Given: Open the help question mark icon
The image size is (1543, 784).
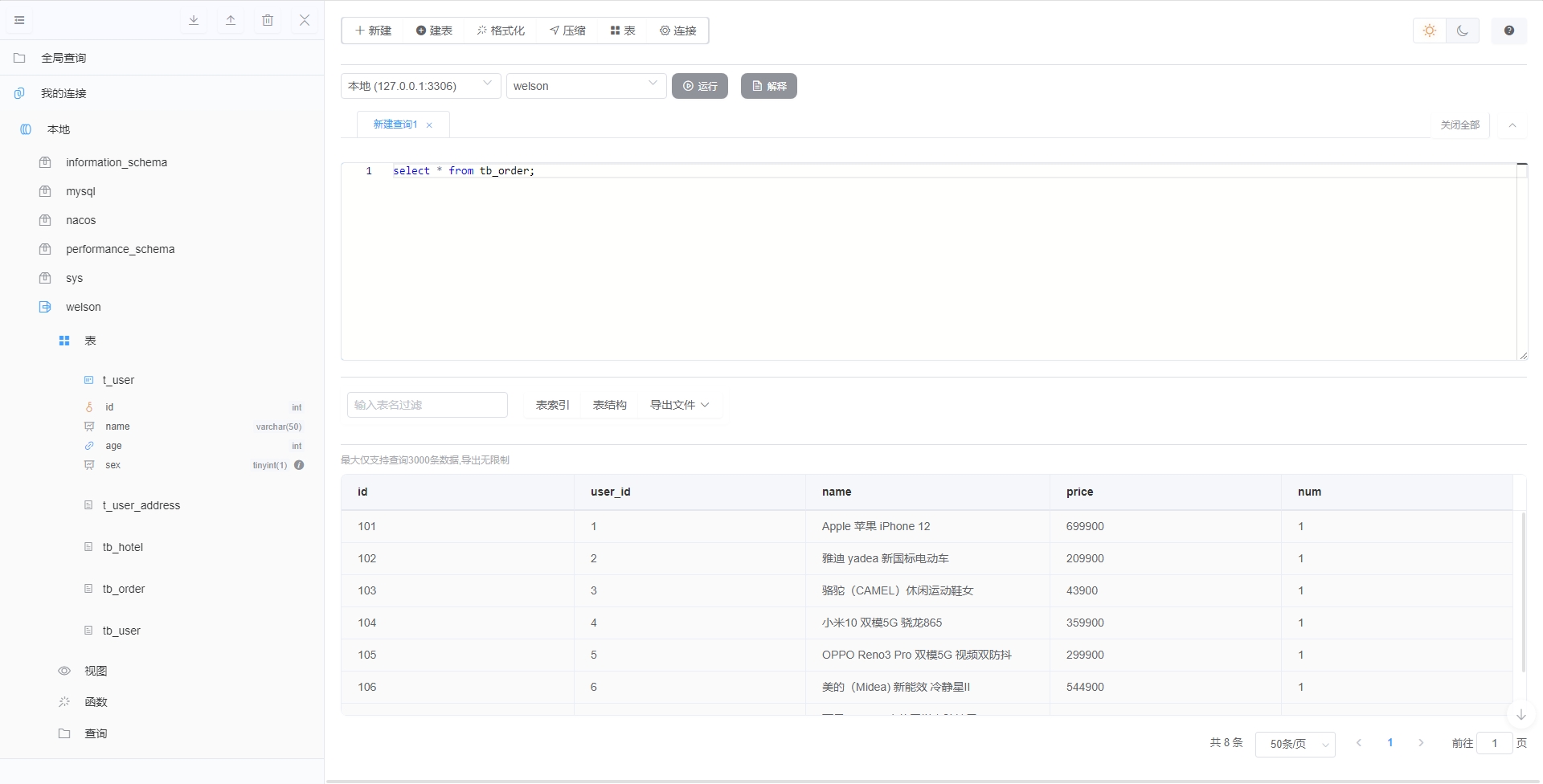Looking at the screenshot, I should tap(1509, 31).
